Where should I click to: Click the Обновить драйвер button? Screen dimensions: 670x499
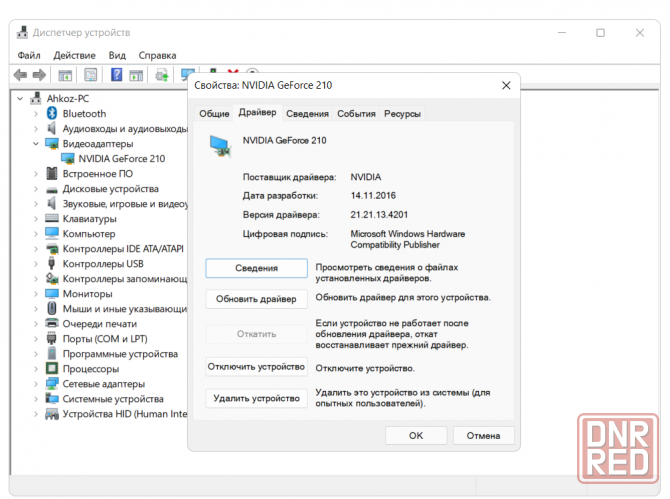tap(256, 299)
